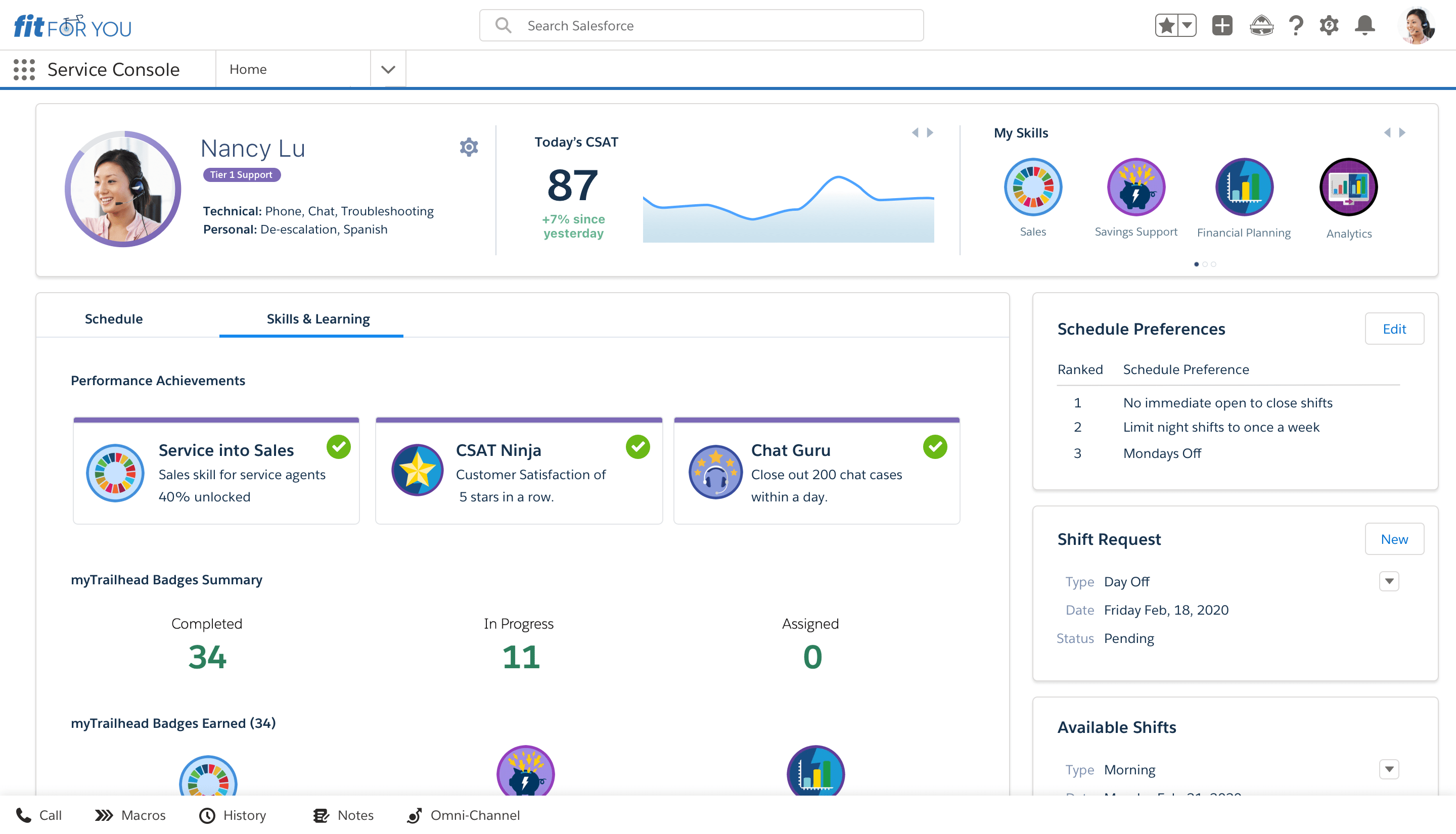
Task: Open the History utility at the bottom
Action: click(x=207, y=815)
